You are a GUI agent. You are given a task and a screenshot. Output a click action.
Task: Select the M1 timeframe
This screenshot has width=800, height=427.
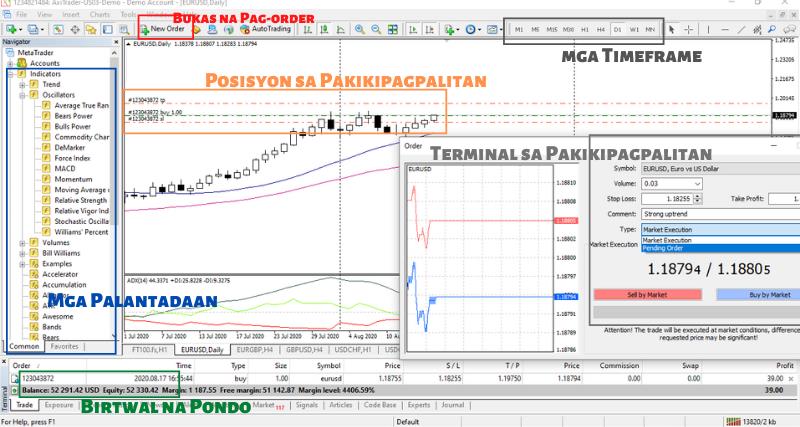[x=519, y=30]
